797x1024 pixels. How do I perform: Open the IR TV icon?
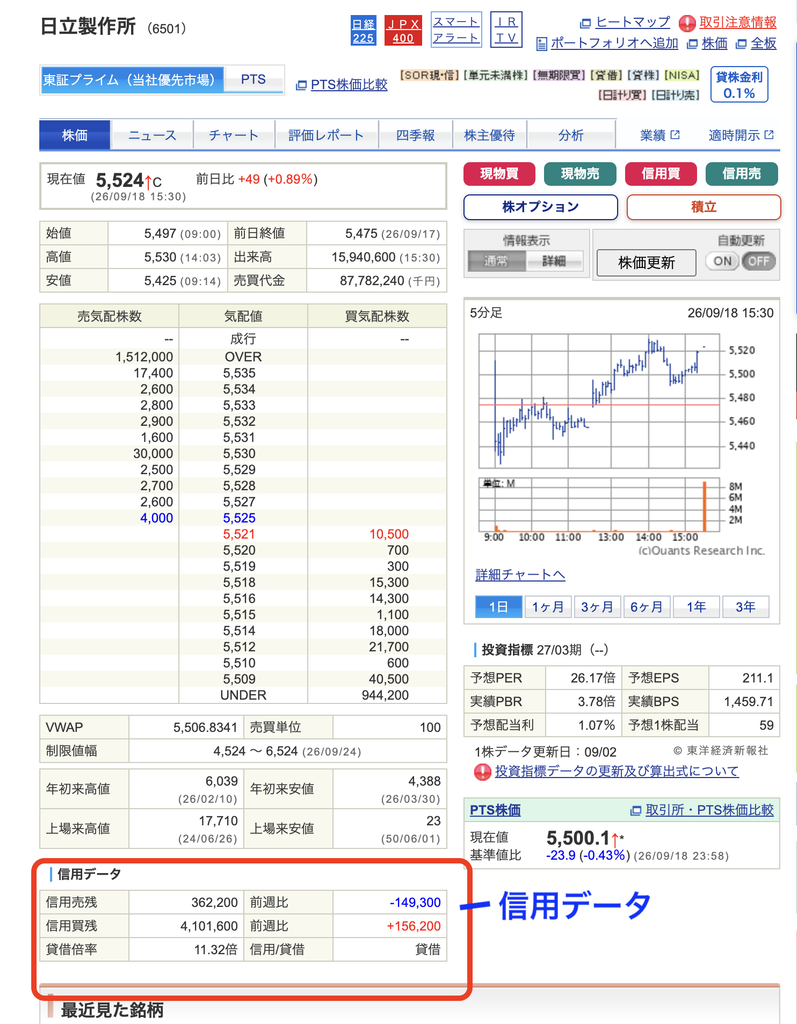(506, 30)
